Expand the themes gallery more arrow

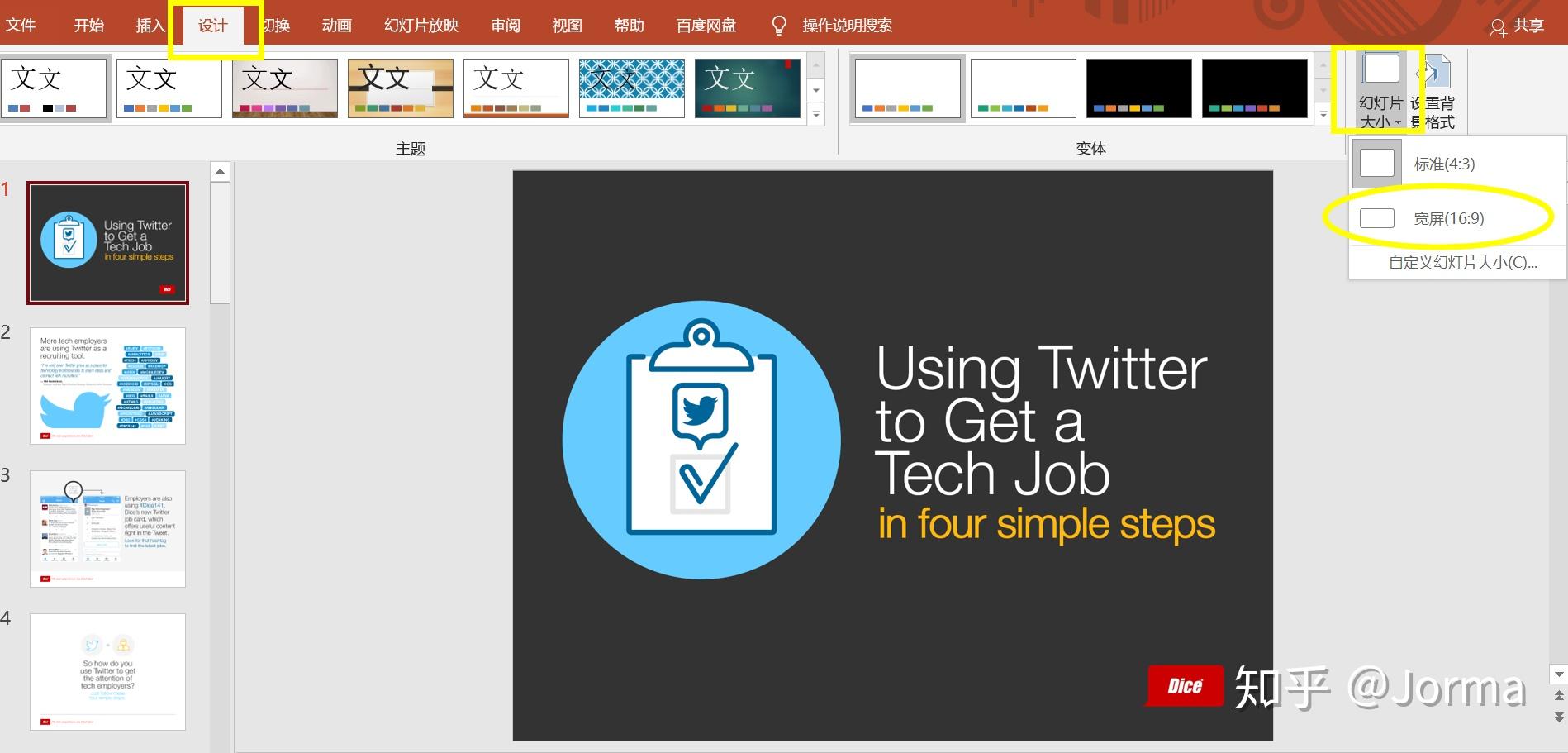[x=816, y=115]
